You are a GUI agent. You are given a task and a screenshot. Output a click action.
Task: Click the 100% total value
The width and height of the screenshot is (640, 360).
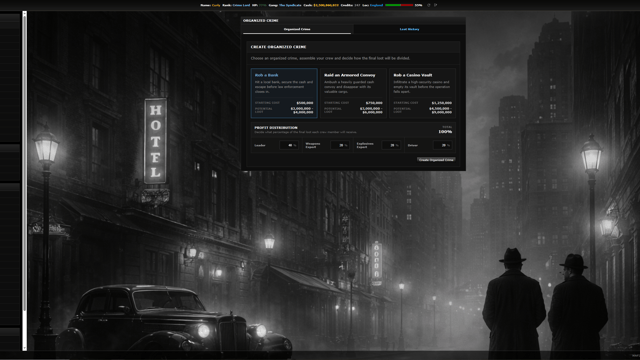click(x=445, y=131)
